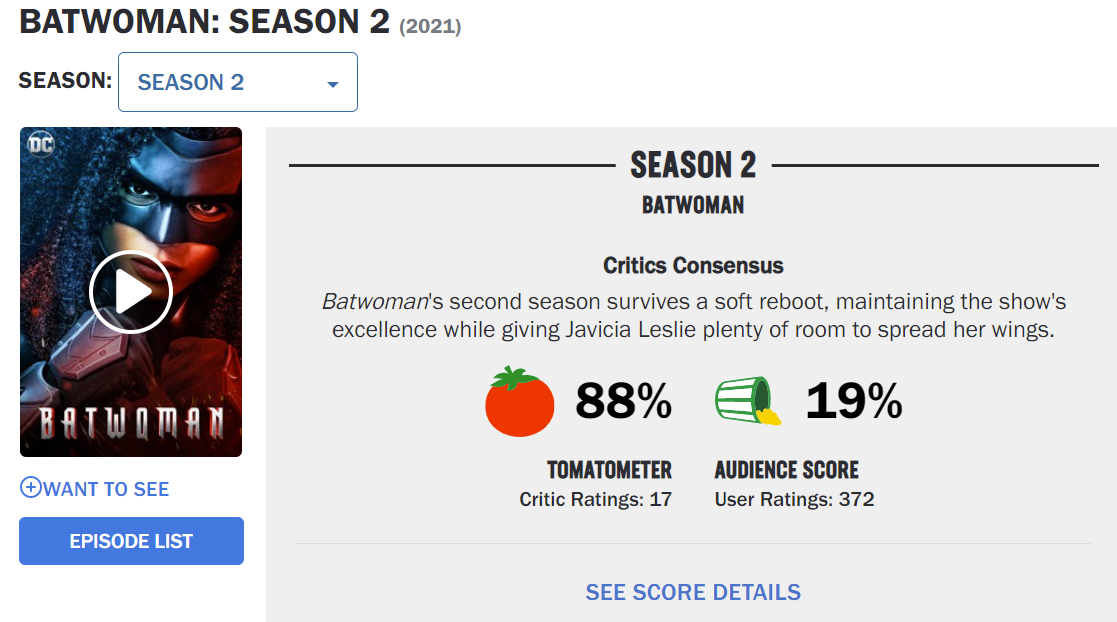Play the Batwoman trailer
This screenshot has height=622, width=1117.
click(x=131, y=292)
